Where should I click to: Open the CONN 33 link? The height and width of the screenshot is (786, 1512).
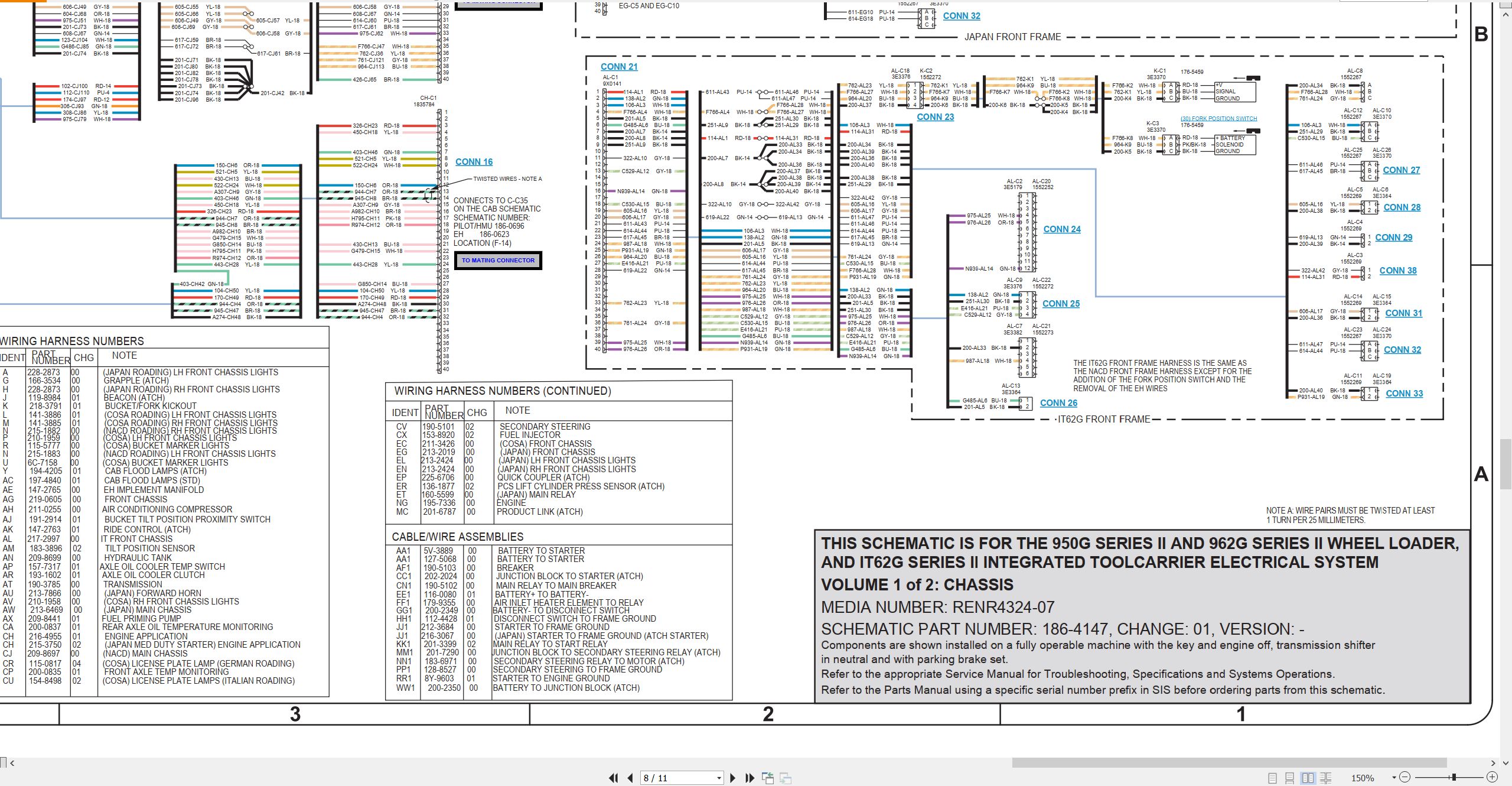[1405, 394]
